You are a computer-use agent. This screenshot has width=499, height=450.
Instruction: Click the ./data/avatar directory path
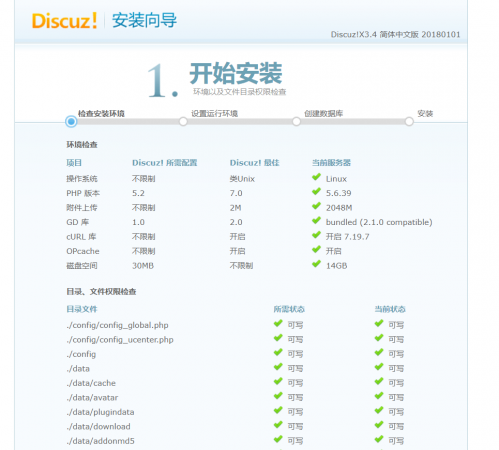tap(92, 398)
